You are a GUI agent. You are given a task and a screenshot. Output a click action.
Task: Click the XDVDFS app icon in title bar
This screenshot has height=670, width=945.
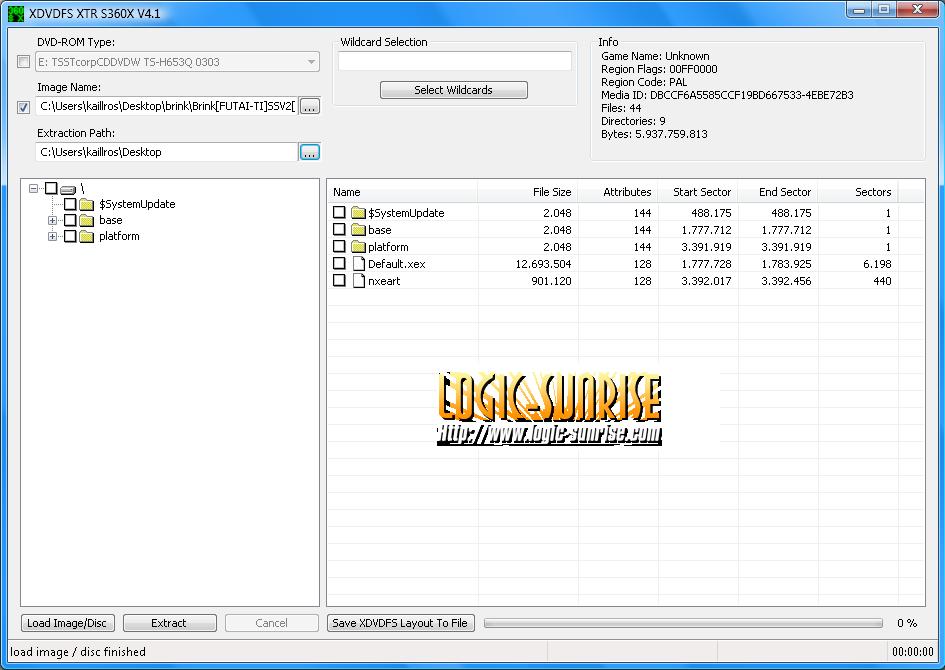(x=16, y=13)
